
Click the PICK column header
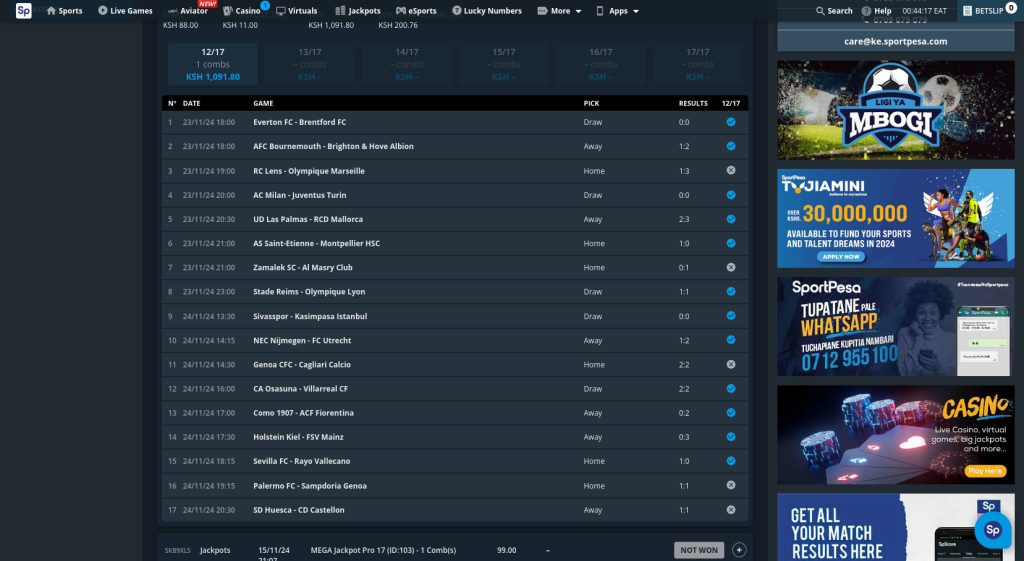coord(591,103)
